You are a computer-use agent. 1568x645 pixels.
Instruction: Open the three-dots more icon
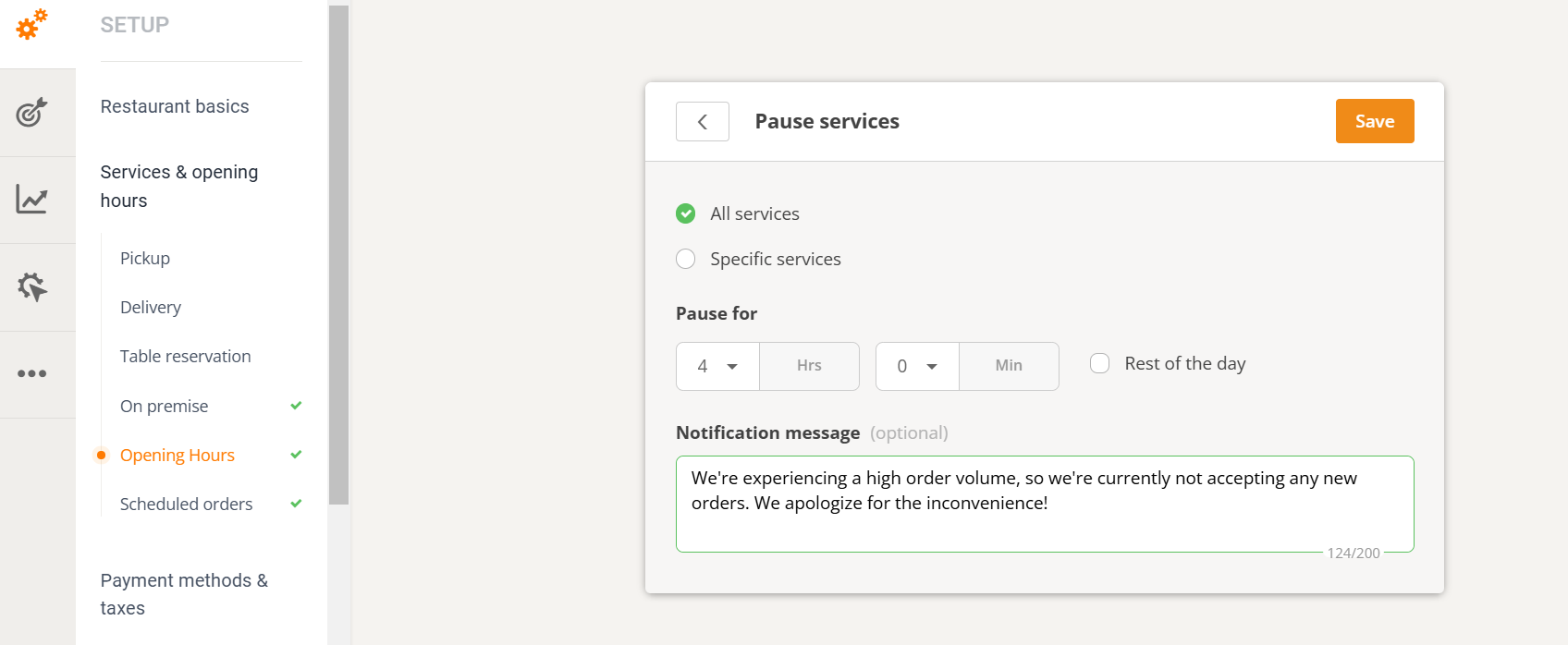32,374
